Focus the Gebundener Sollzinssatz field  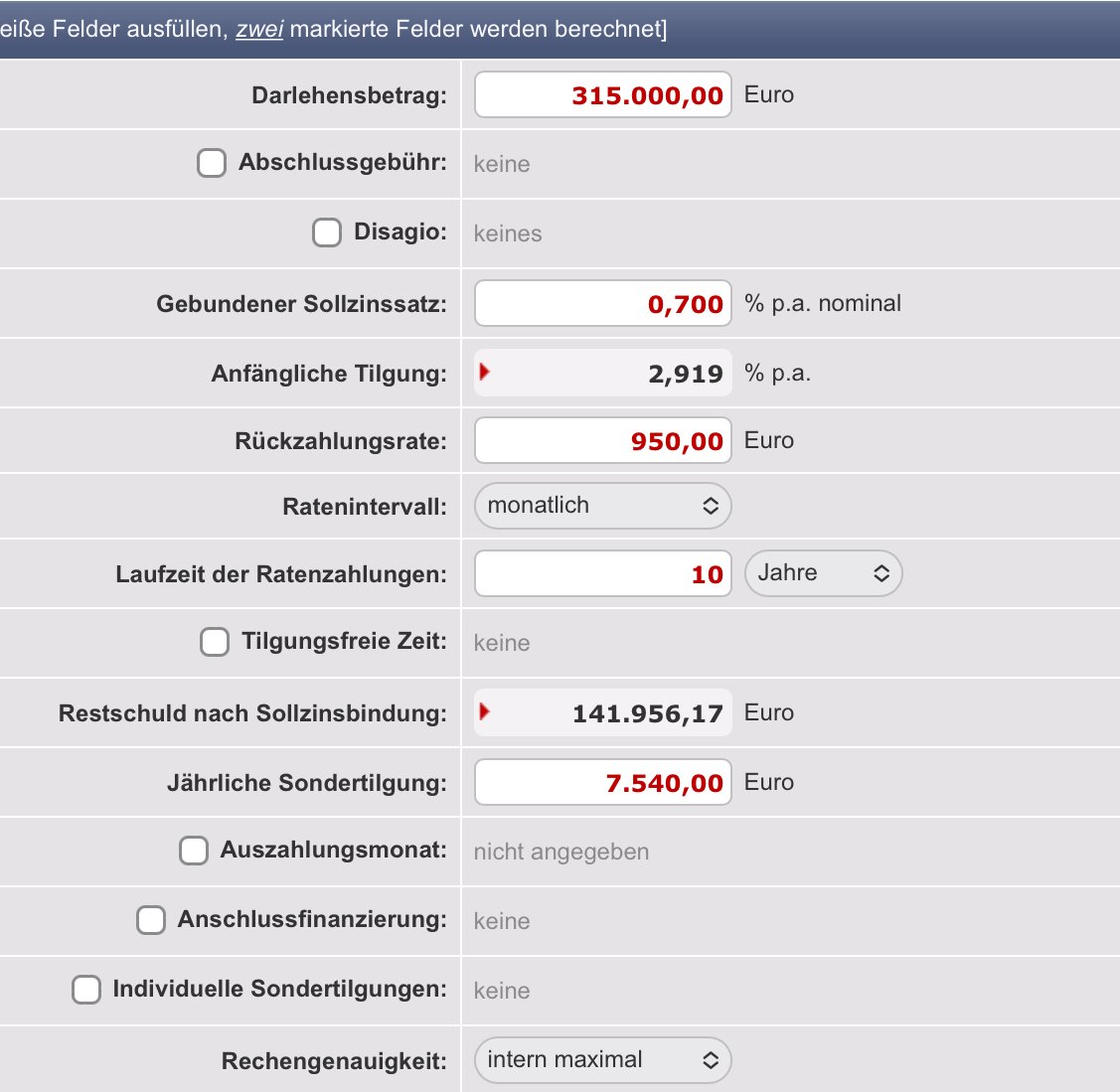(603, 303)
